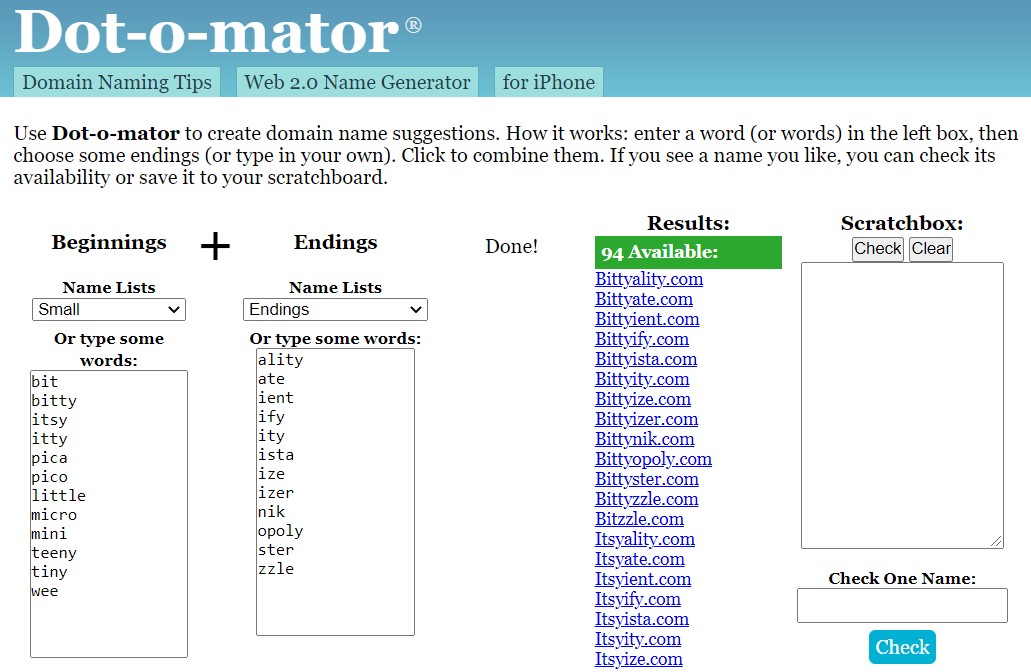Screen dimensions: 1031x672
Task: Open the Bittyopoly.com result link
Action: point(654,460)
